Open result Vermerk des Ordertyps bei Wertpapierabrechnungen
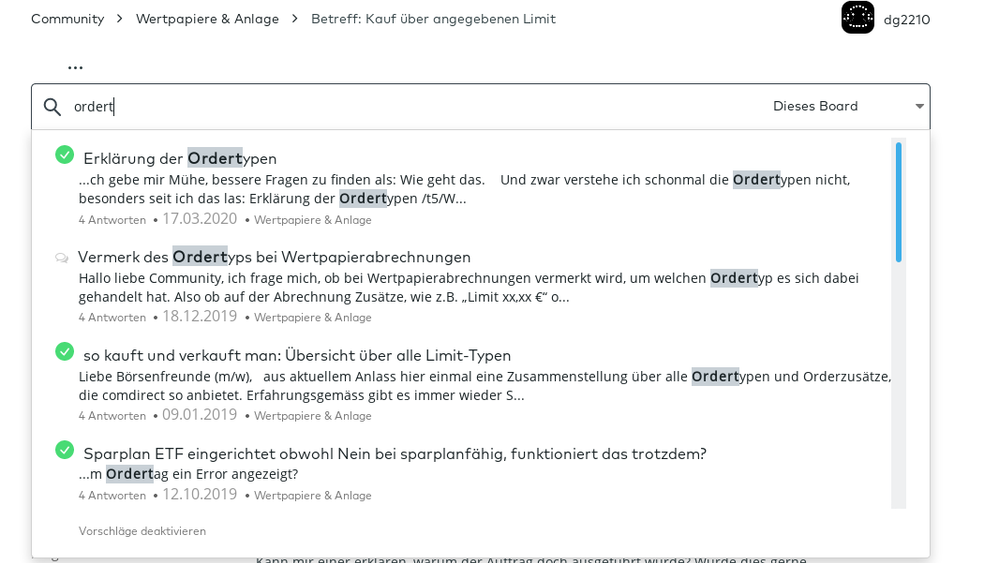 (274, 257)
